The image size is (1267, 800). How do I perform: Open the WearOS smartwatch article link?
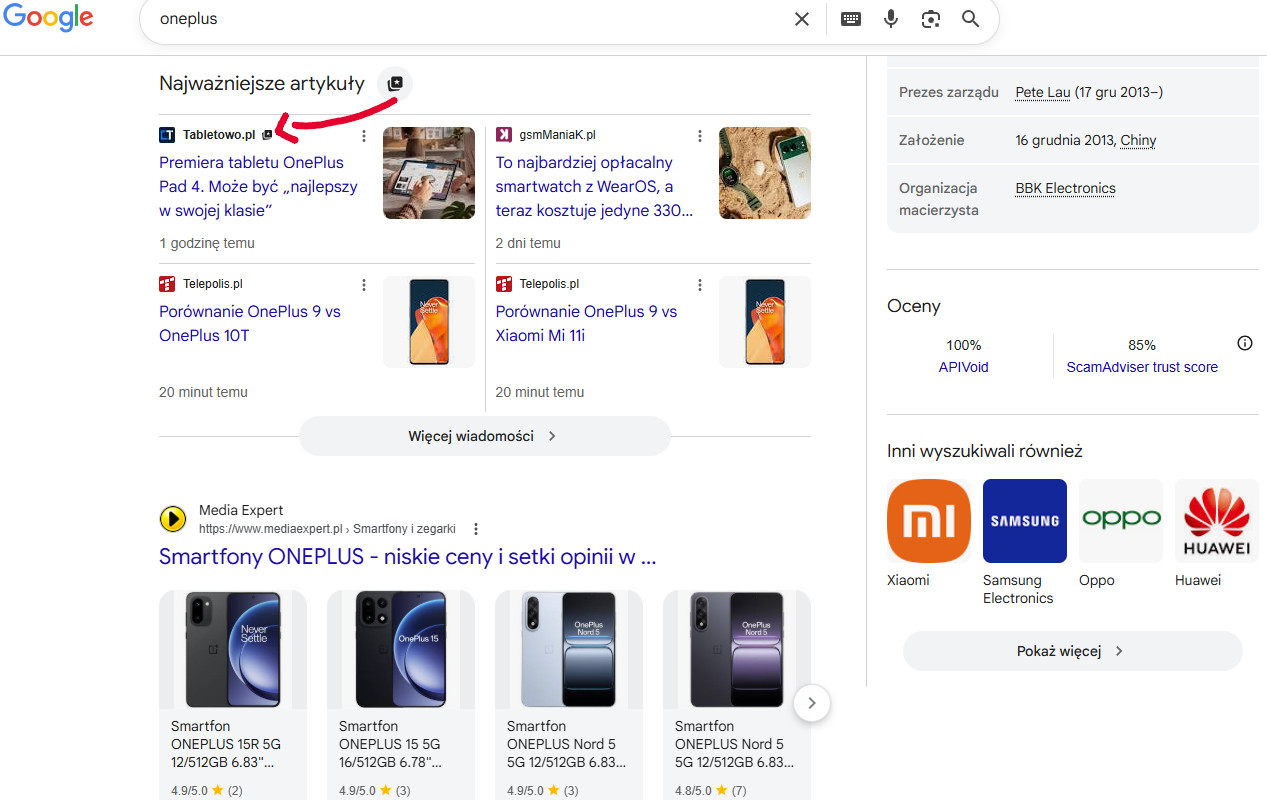click(594, 187)
